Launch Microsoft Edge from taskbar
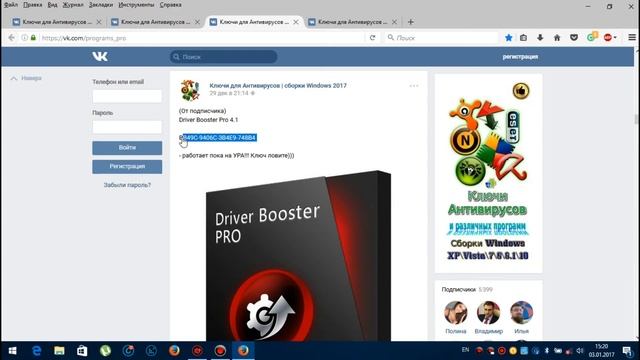 [x=36, y=351]
